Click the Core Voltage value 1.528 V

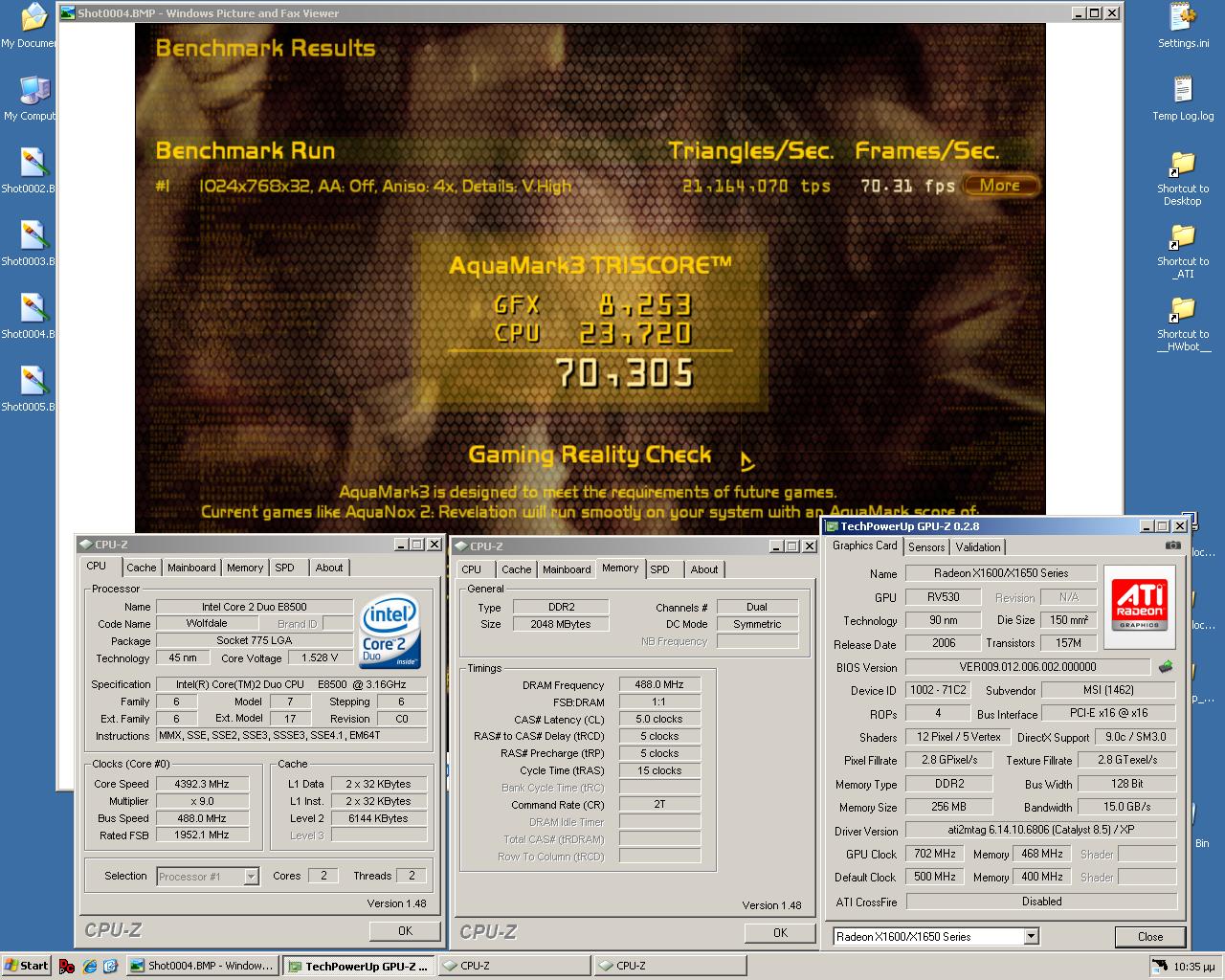tap(320, 657)
